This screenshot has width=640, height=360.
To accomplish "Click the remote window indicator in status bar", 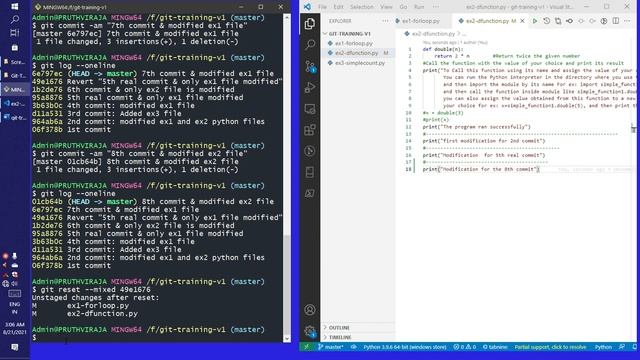I will tap(306, 347).
